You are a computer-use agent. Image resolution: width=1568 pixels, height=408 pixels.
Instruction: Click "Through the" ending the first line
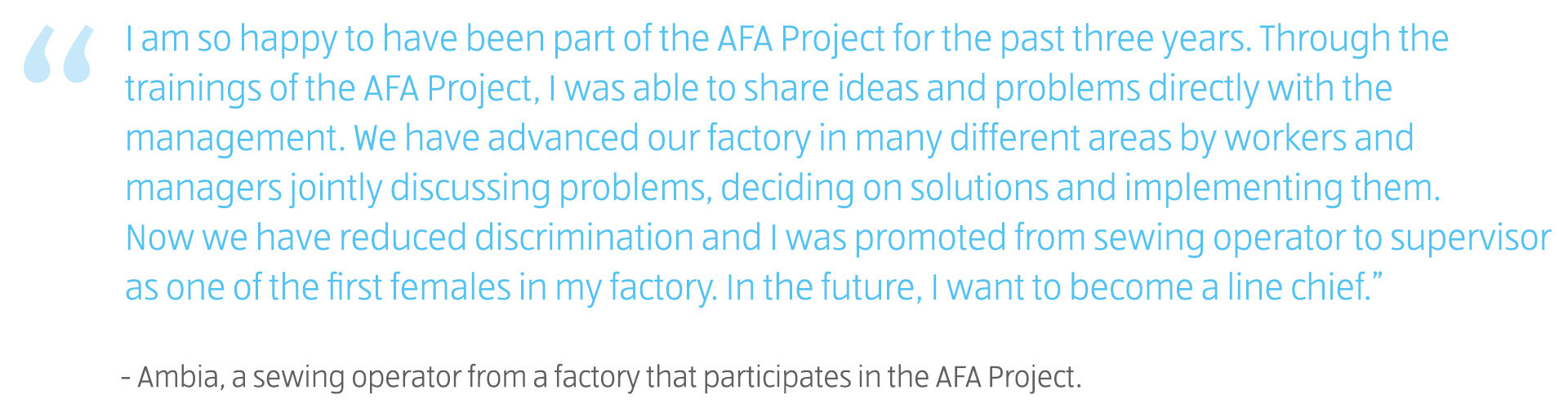pos(1354,41)
